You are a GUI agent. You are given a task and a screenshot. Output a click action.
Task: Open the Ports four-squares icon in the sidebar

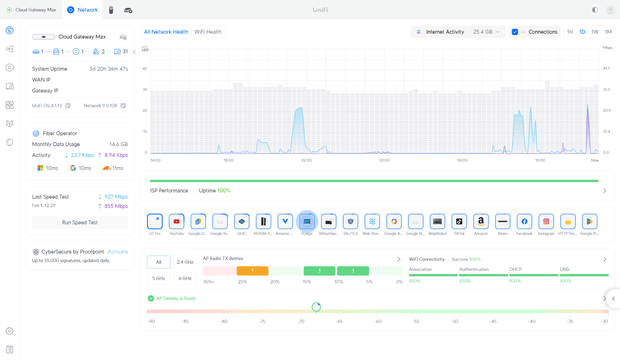[x=9, y=105]
